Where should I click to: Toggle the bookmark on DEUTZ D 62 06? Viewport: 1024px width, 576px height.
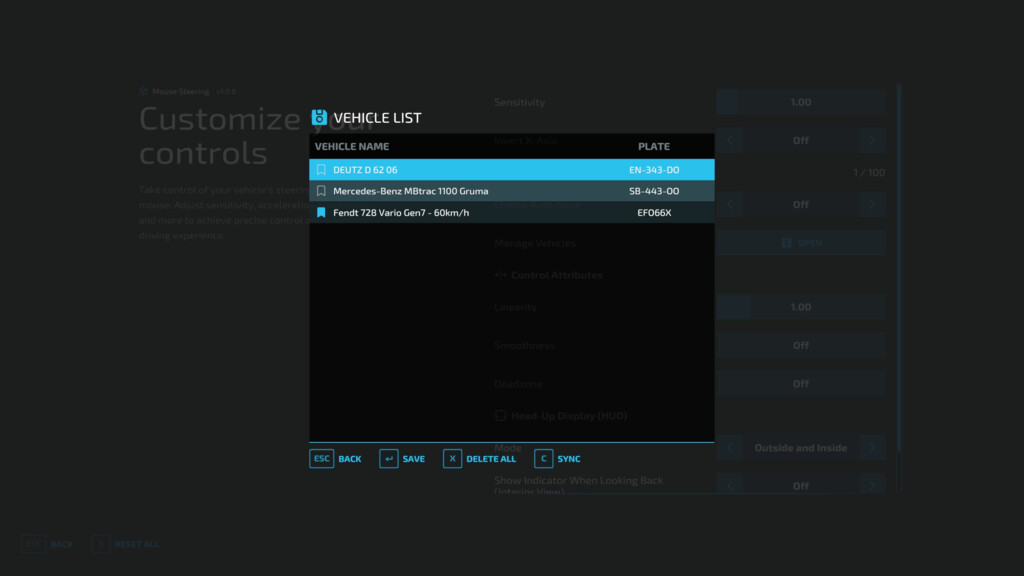(321, 170)
